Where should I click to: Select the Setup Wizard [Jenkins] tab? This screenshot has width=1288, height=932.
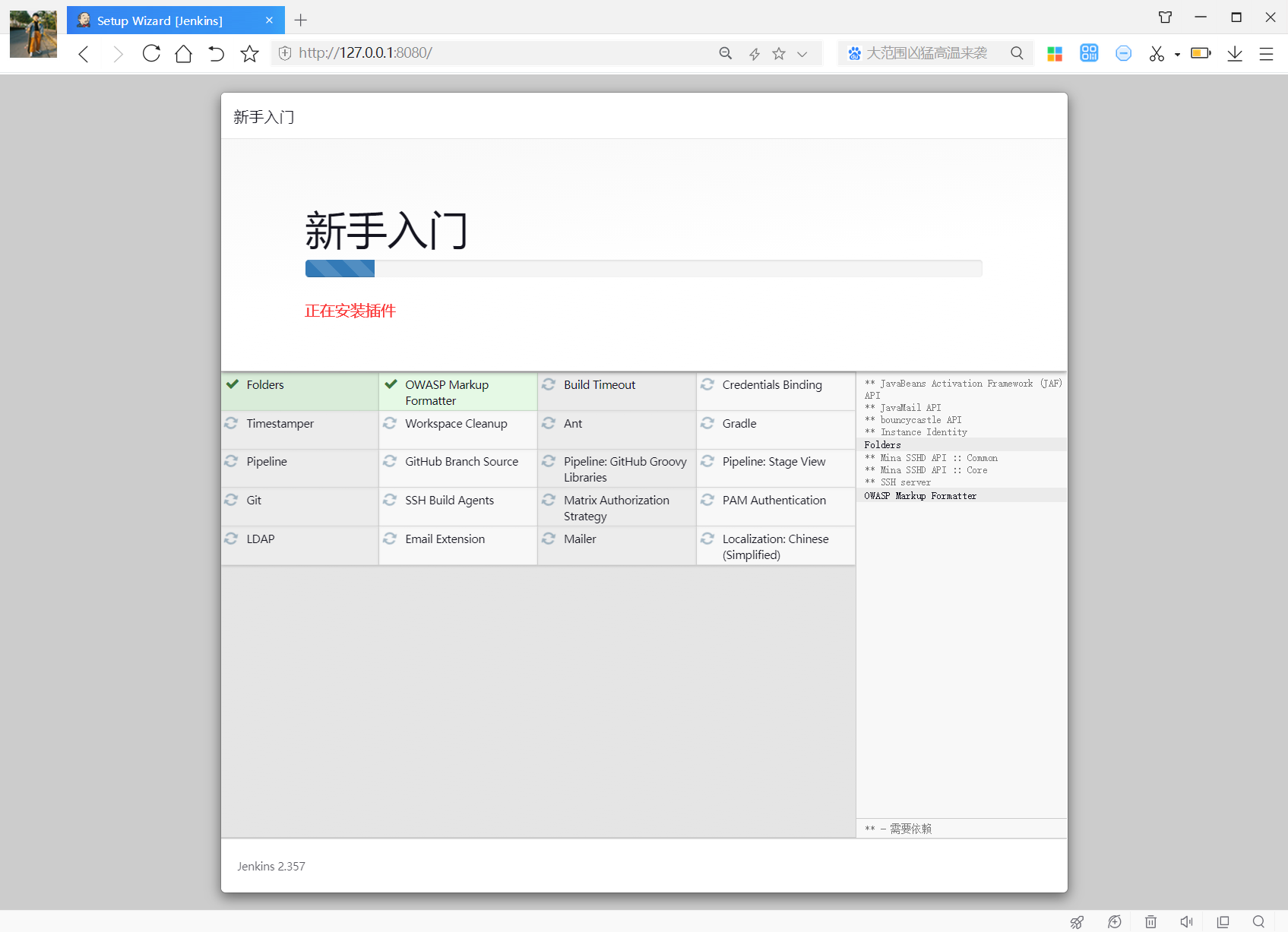point(176,21)
